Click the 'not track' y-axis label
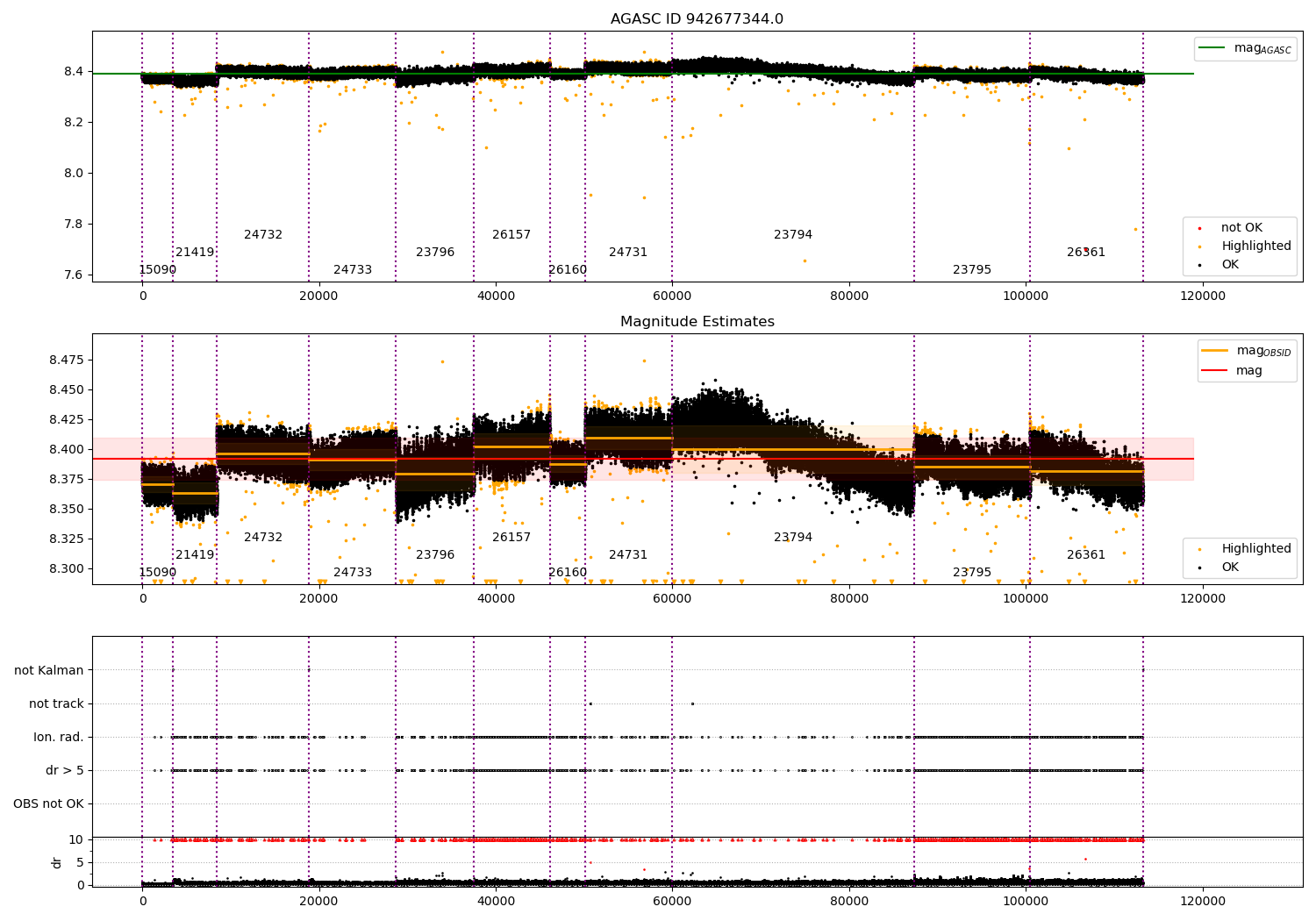The image size is (1316, 921). pyautogui.click(x=56, y=703)
